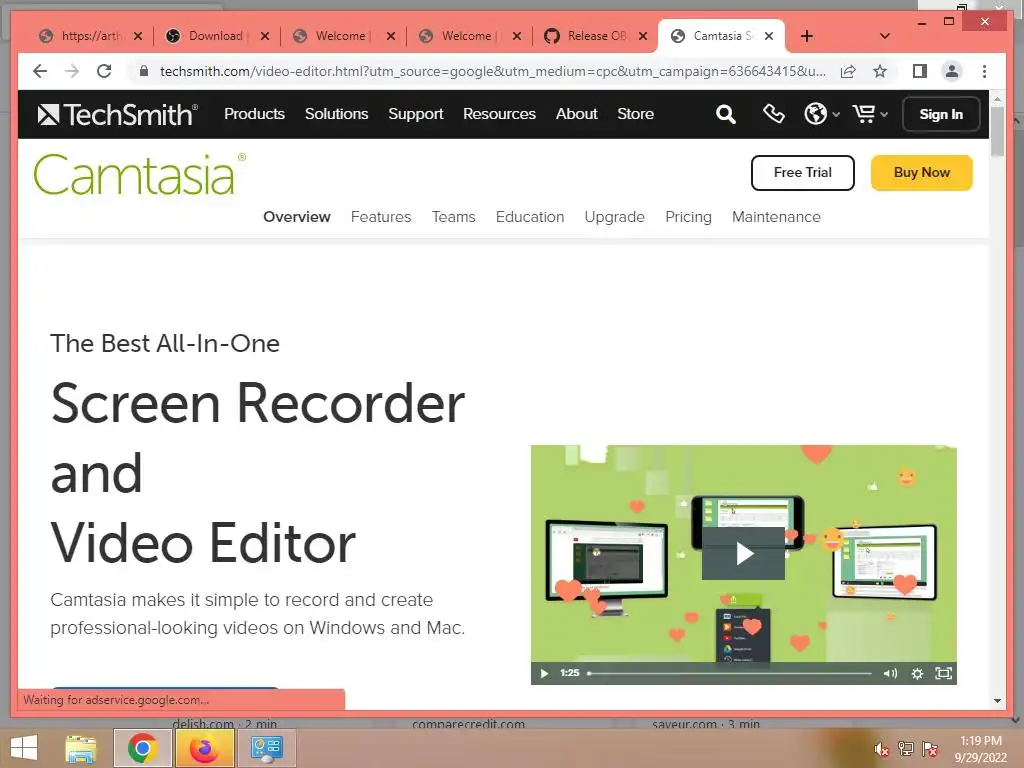
Task: Open the site search magnifier icon
Action: click(726, 114)
